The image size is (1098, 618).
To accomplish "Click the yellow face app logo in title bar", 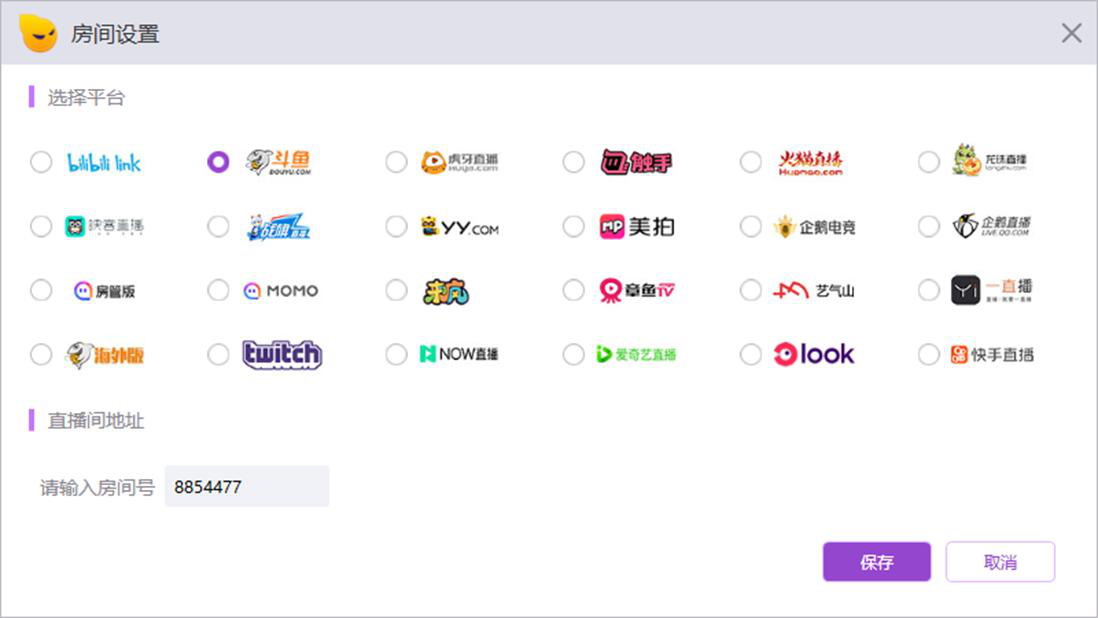I will pyautogui.click(x=39, y=33).
